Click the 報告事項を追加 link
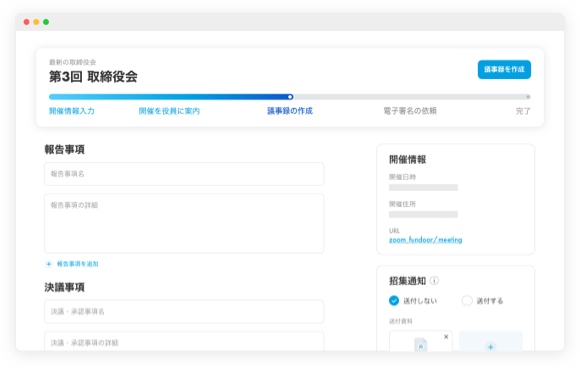The height and width of the screenshot is (368, 580). tap(77, 264)
